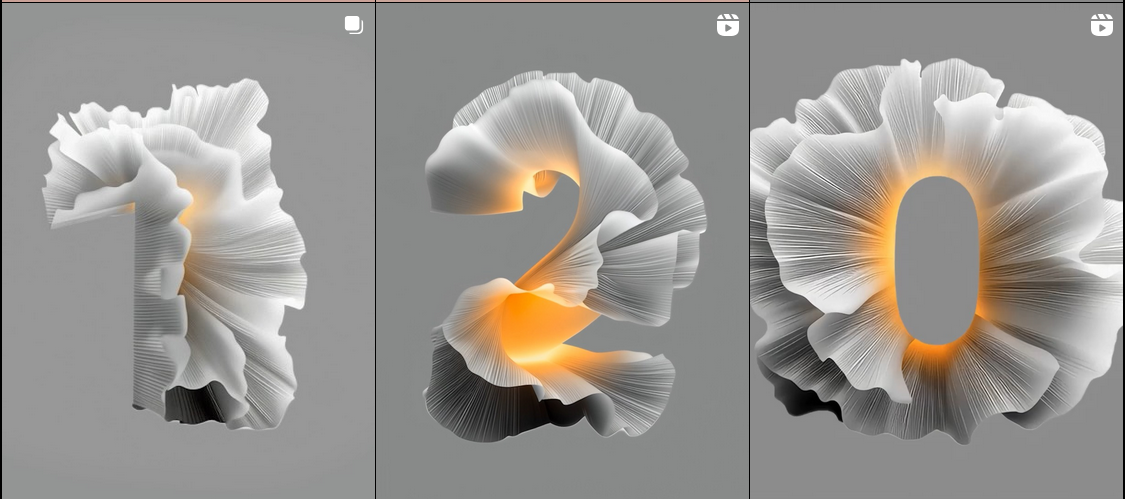Click the gray background below the number 0
1125x499 pixels.
[x=937, y=470]
